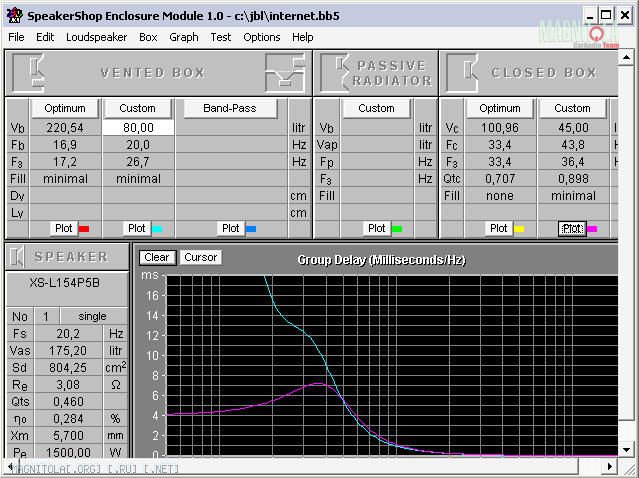639x478 pixels.
Task: Click the green plot color swatch
Action: click(397, 229)
